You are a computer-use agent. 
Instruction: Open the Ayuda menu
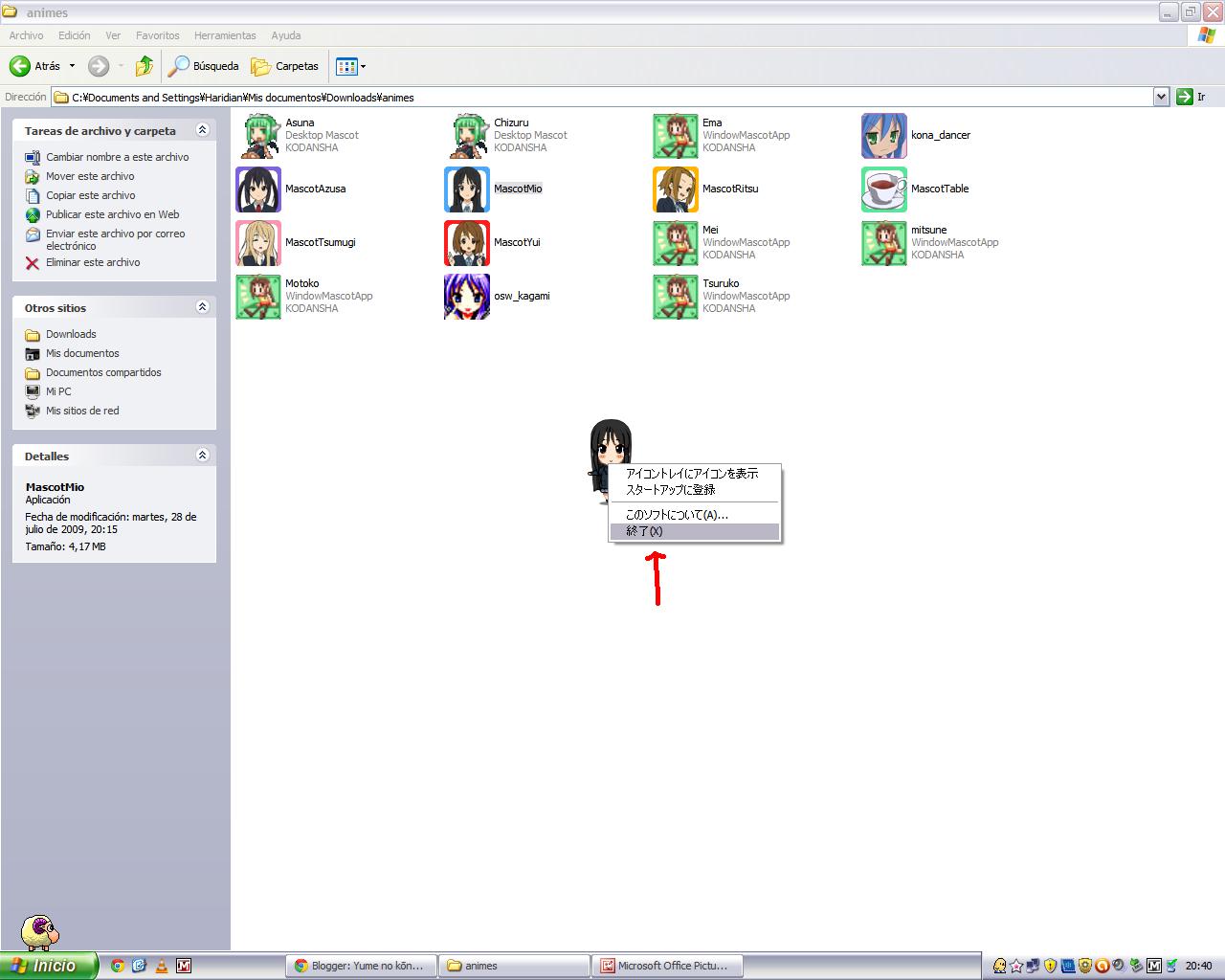[x=286, y=35]
